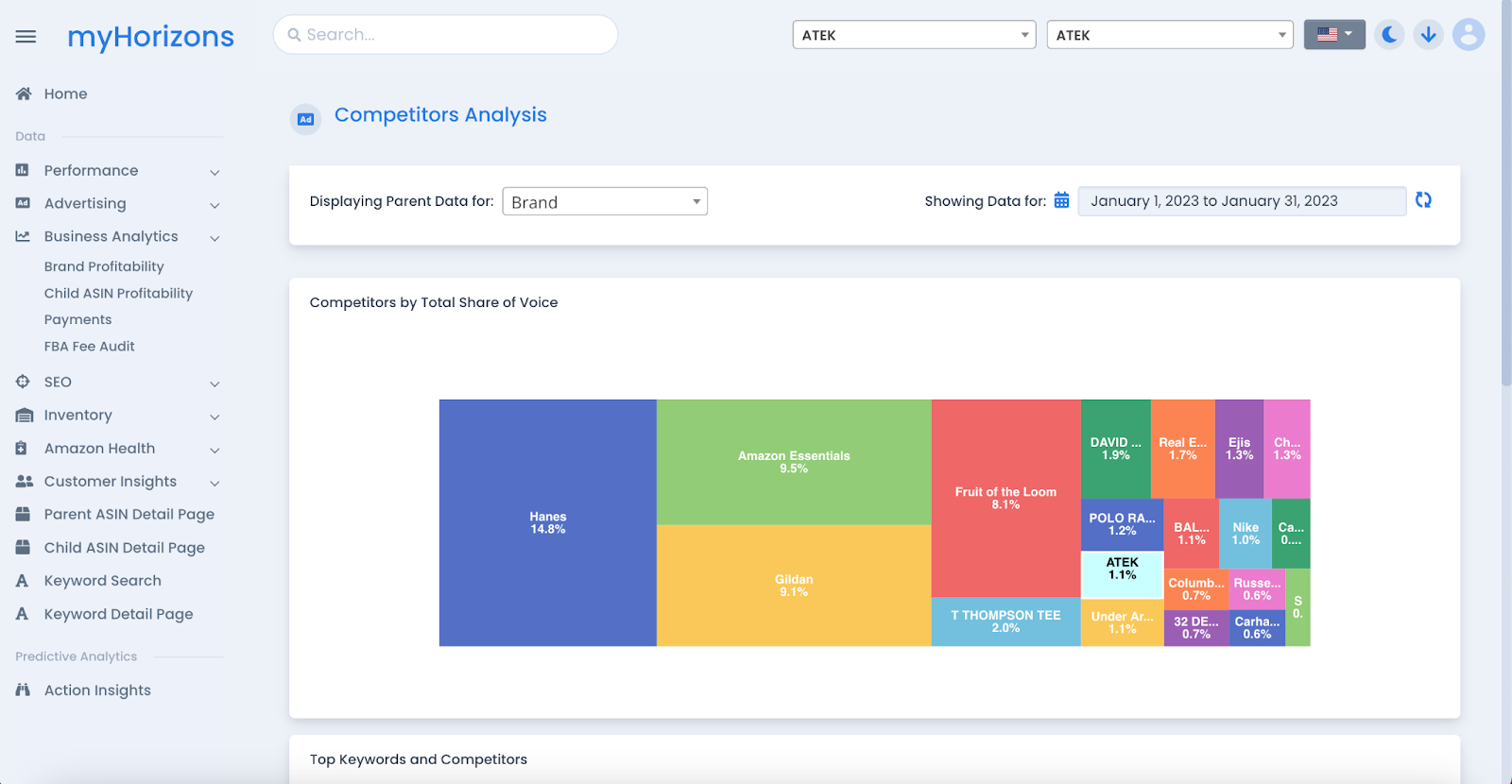
Task: Select the red Fruit of the Loom block
Action: click(x=1005, y=498)
